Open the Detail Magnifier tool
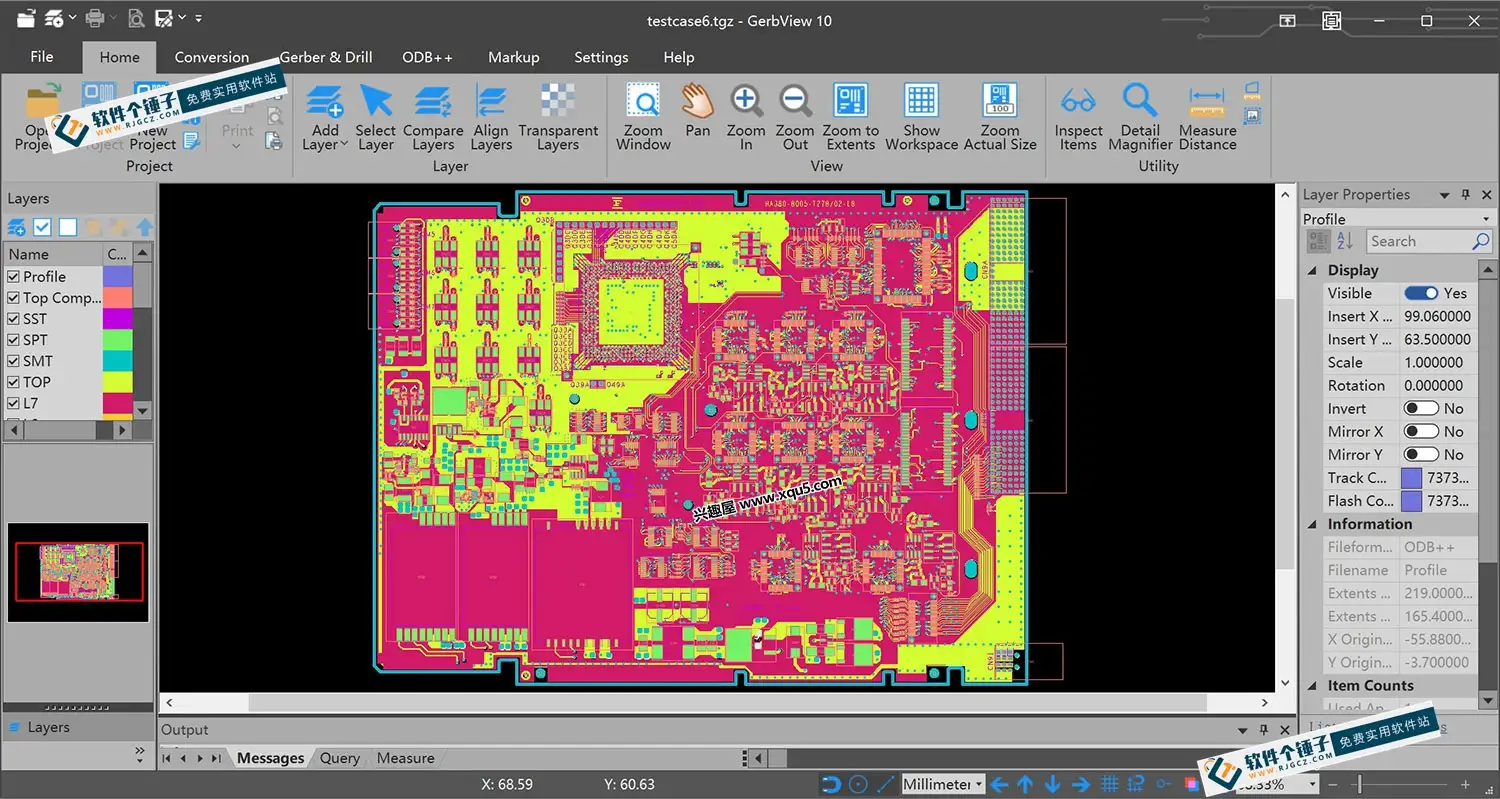The height and width of the screenshot is (799, 1500). 1140,116
